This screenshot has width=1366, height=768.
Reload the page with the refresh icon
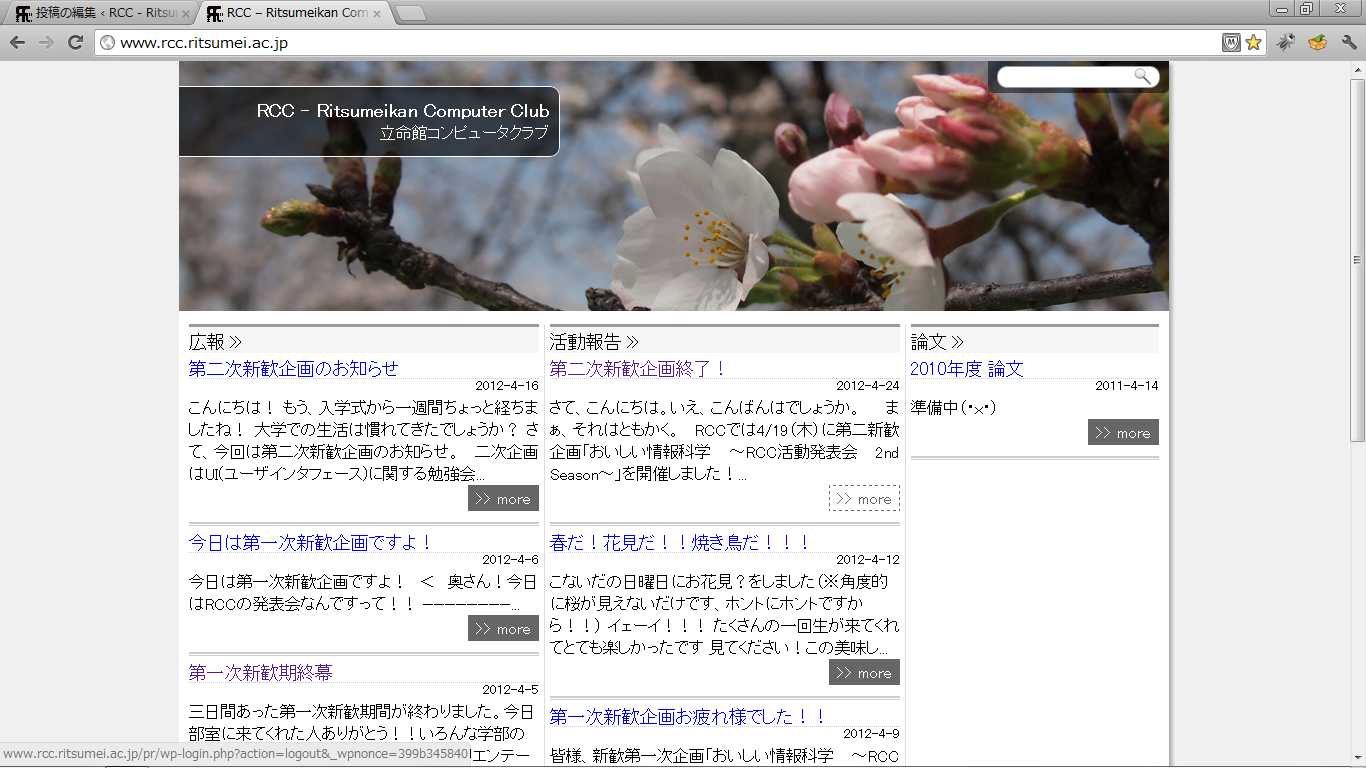(75, 42)
